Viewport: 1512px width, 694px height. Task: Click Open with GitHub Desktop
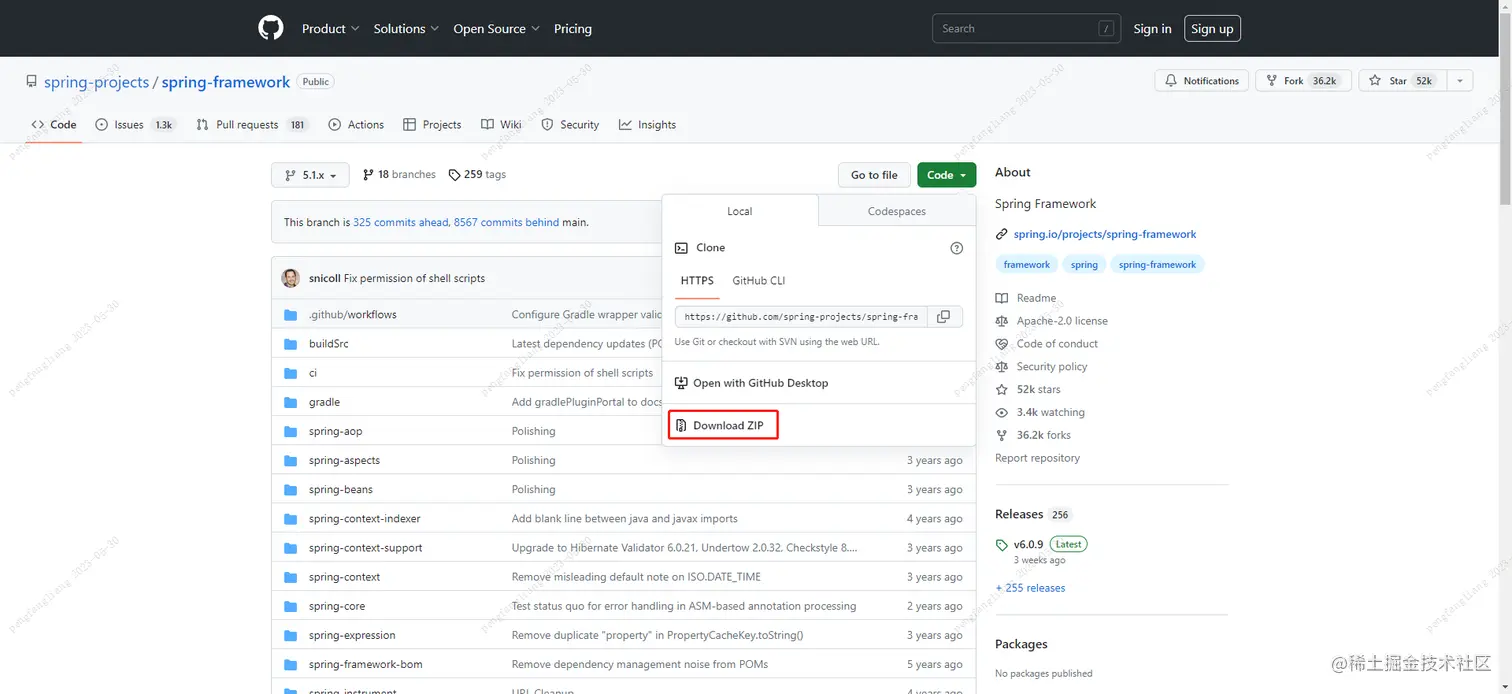point(760,383)
